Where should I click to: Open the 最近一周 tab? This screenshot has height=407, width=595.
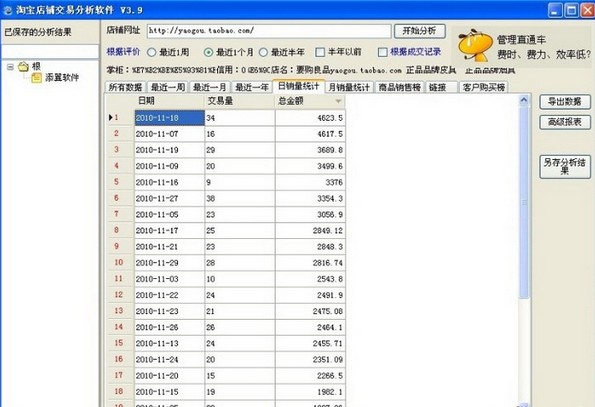(x=168, y=87)
